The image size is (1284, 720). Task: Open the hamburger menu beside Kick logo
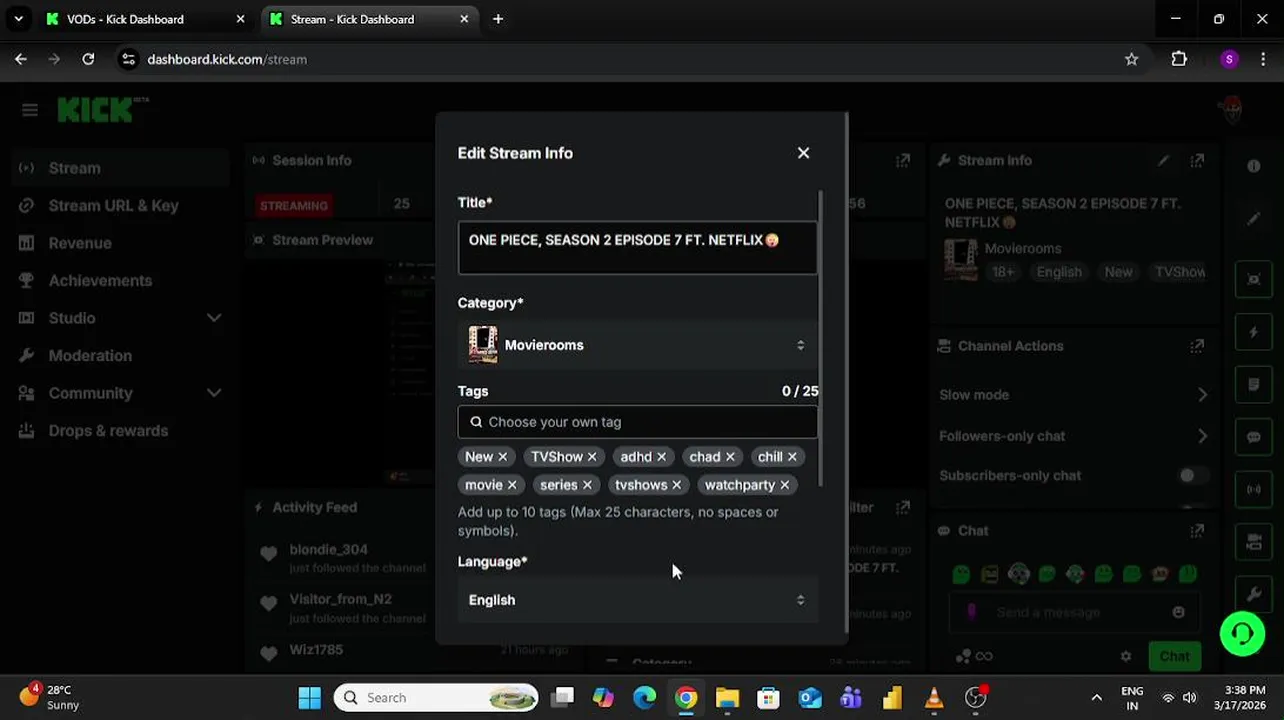pos(30,110)
